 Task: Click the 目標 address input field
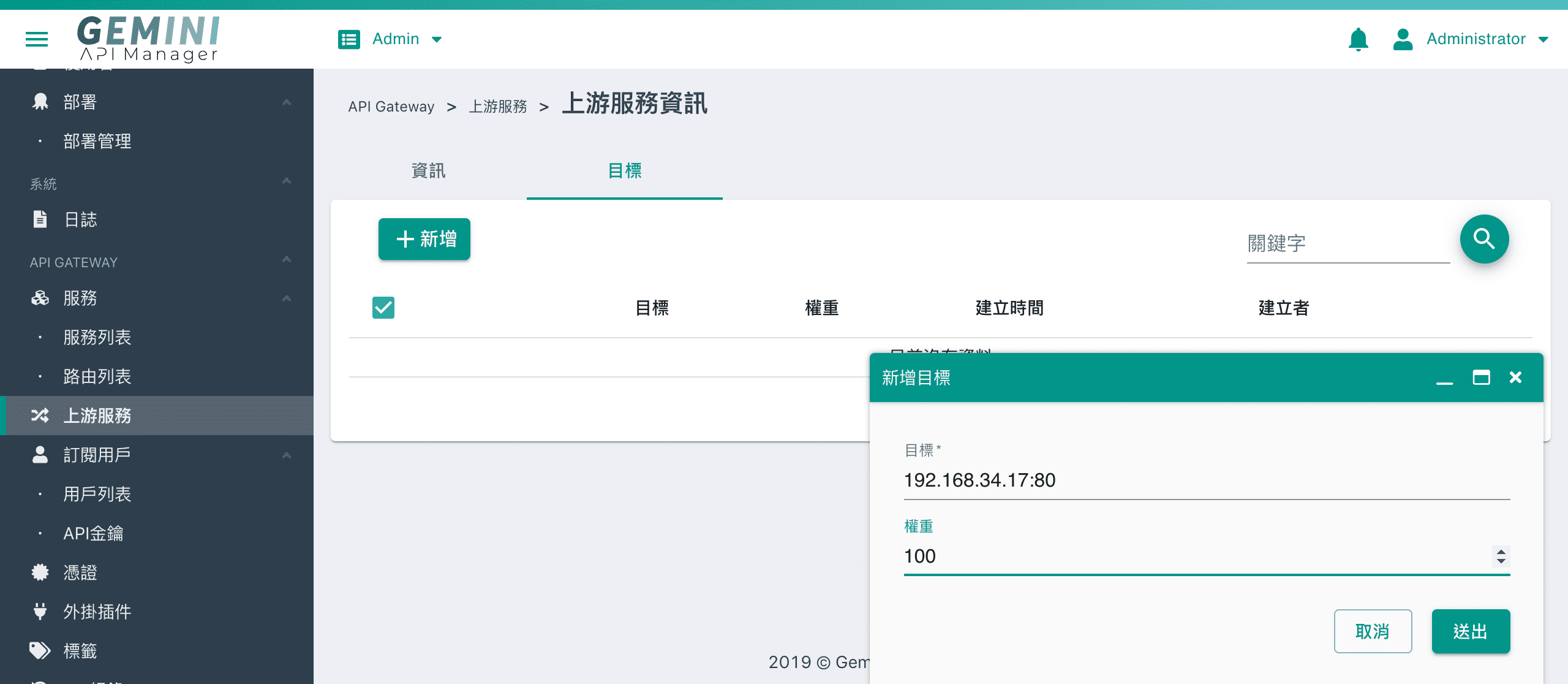tap(1207, 481)
